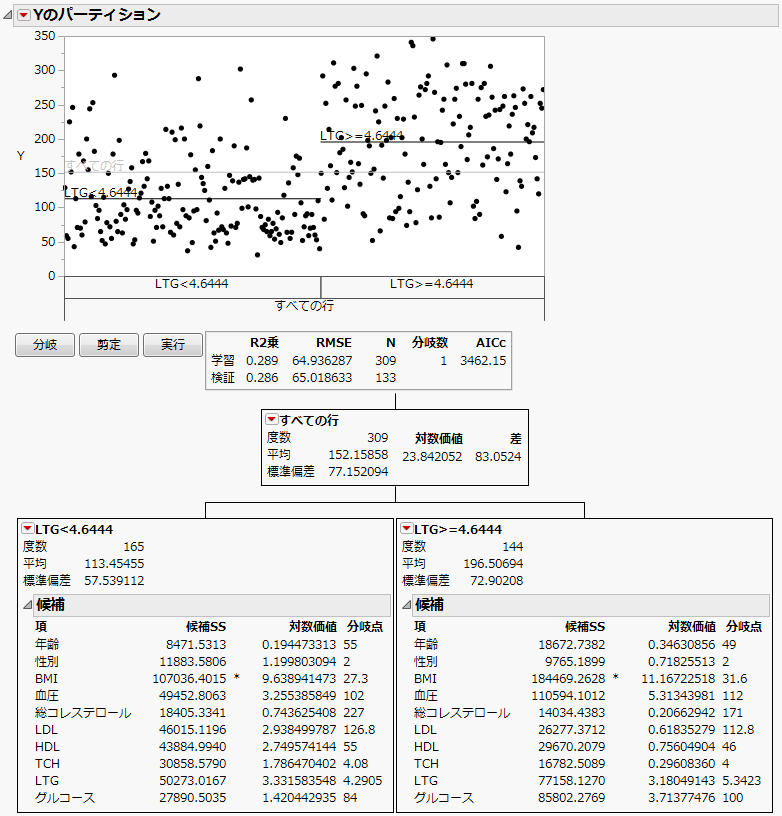Viewport: 782px width, 816px height.
Task: Open red triangle menu on LTG>=4.6444 node
Action: [407, 529]
